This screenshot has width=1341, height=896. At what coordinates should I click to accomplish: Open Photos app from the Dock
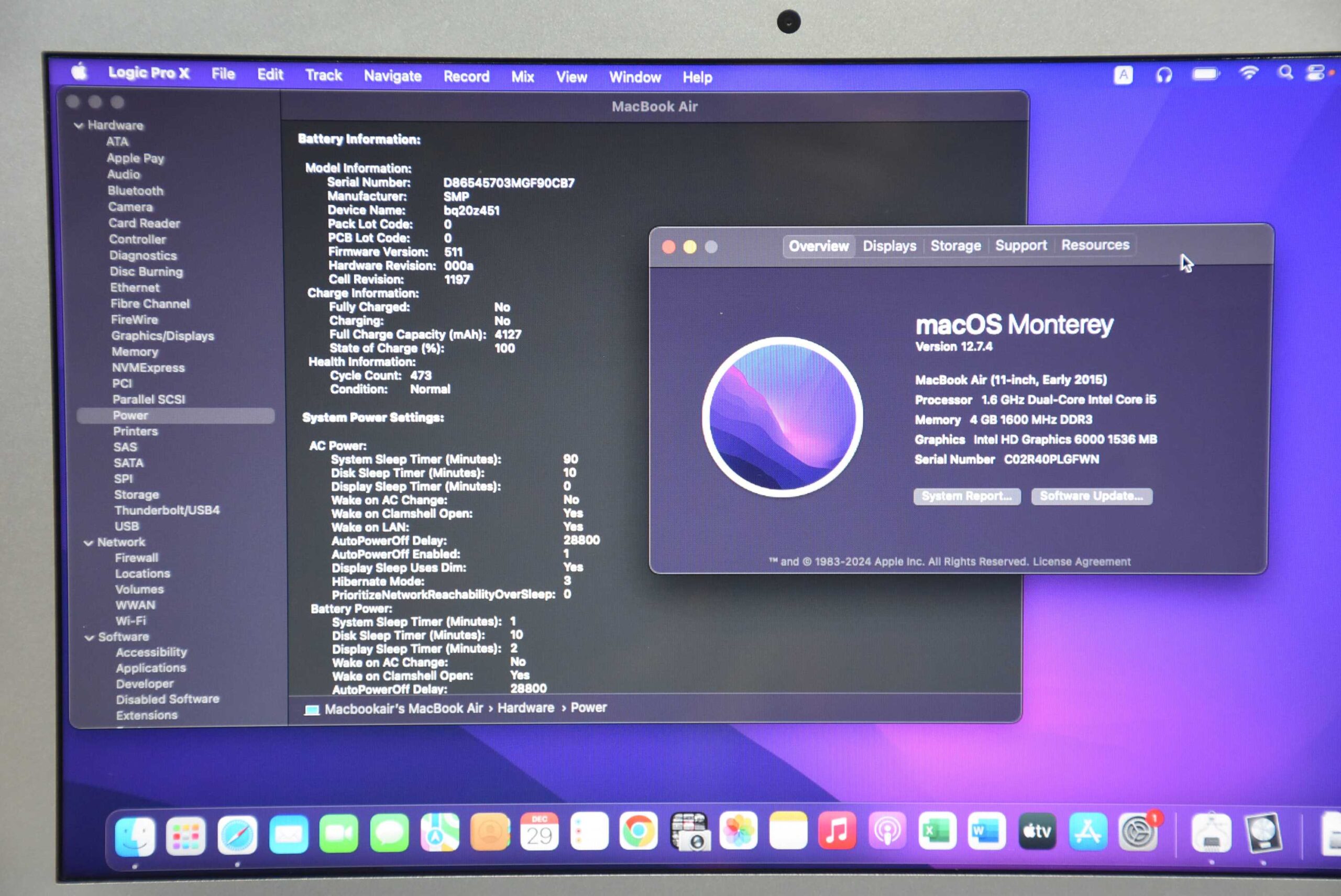click(x=738, y=832)
